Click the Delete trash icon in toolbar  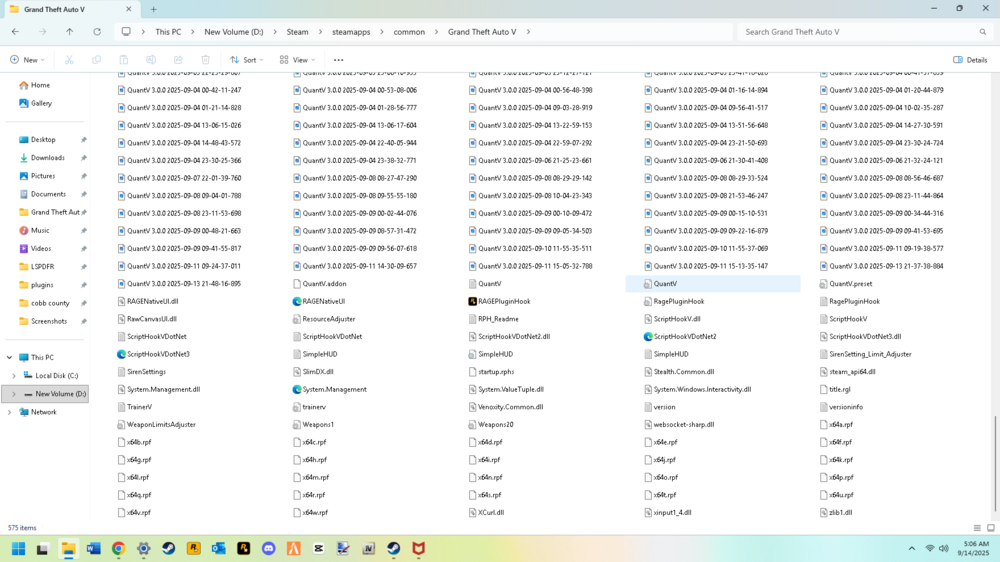point(205,60)
